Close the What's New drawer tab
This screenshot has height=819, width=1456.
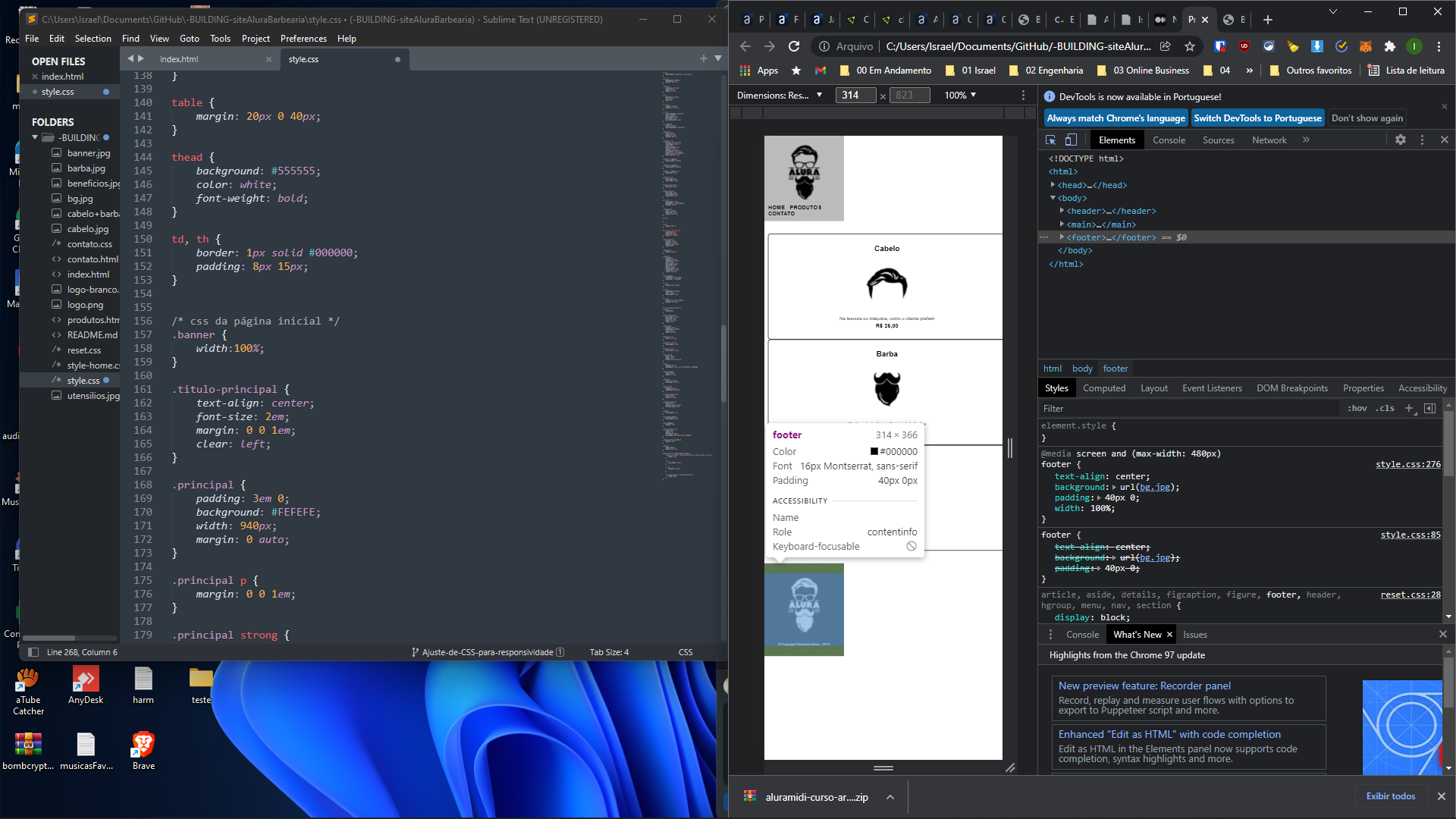(x=1169, y=635)
